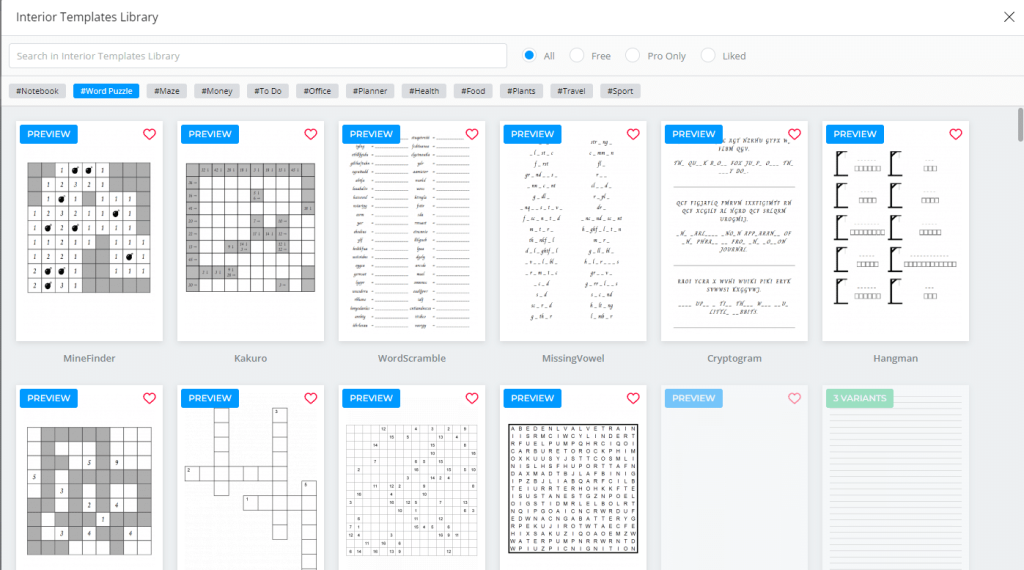Add Cryptogram template to liked
Screen dimensions: 1024x570
tap(794, 134)
